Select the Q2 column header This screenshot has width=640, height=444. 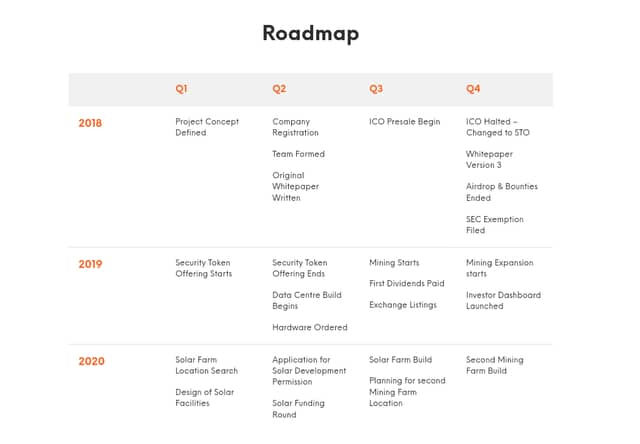pos(279,89)
